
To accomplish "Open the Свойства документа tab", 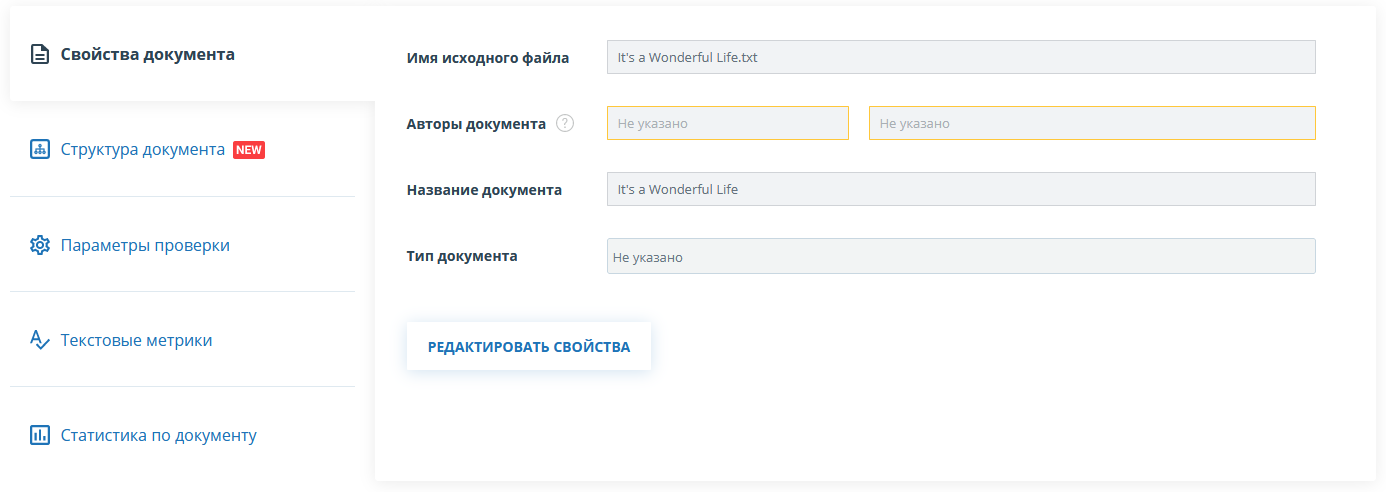I will pyautogui.click(x=147, y=54).
